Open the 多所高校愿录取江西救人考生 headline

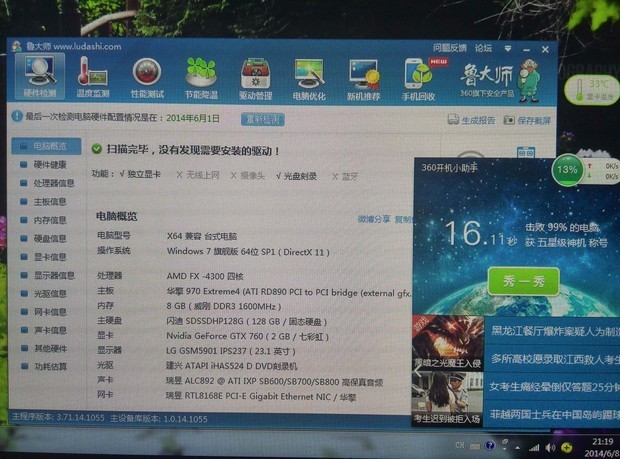pos(555,359)
